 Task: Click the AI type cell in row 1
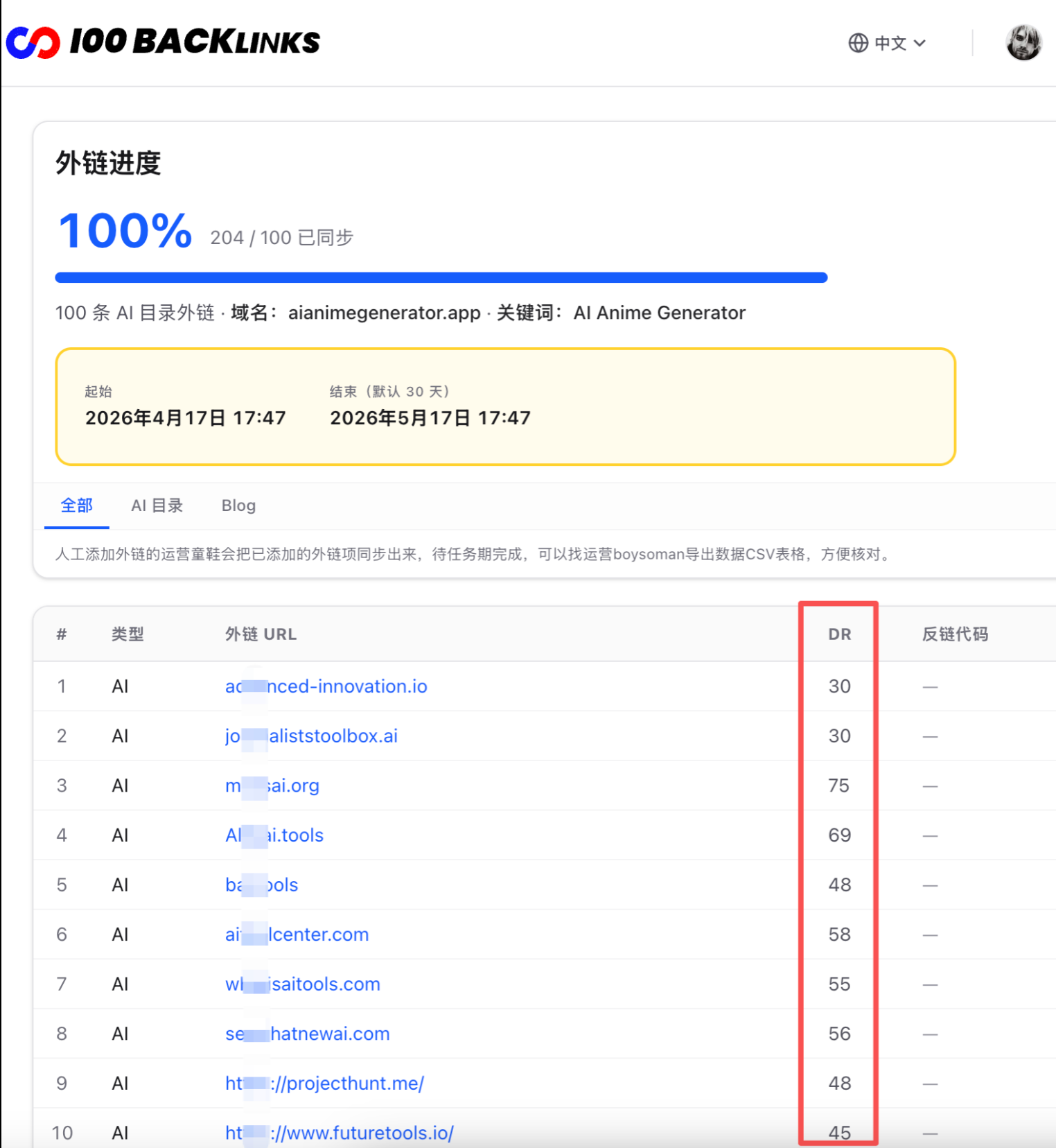point(120,686)
